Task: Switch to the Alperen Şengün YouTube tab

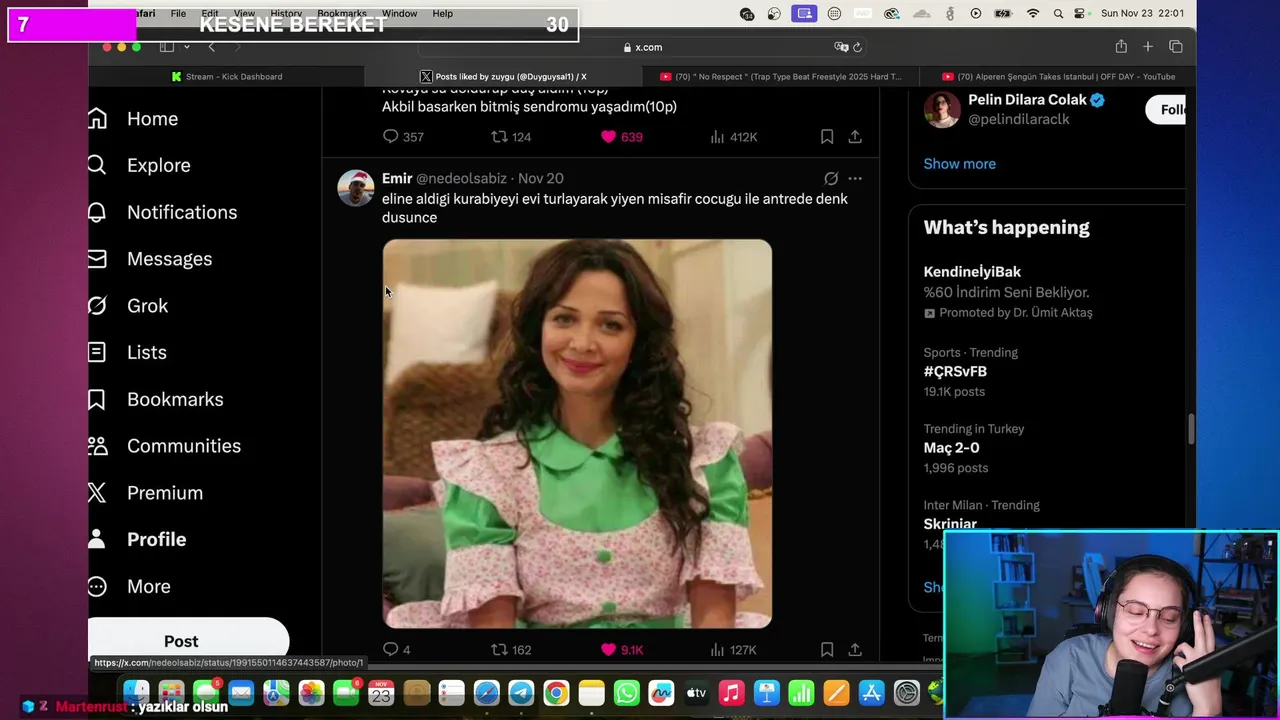Action: tap(1058, 76)
